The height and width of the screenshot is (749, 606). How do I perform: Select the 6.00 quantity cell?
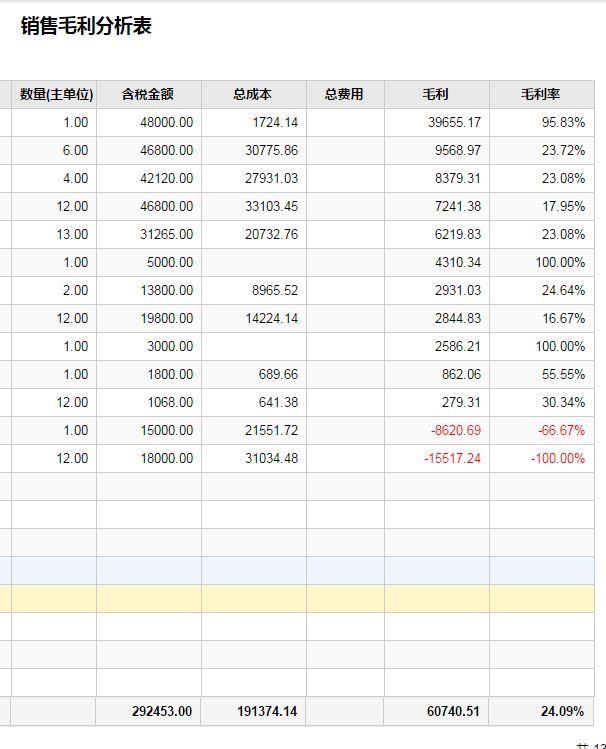[54, 151]
